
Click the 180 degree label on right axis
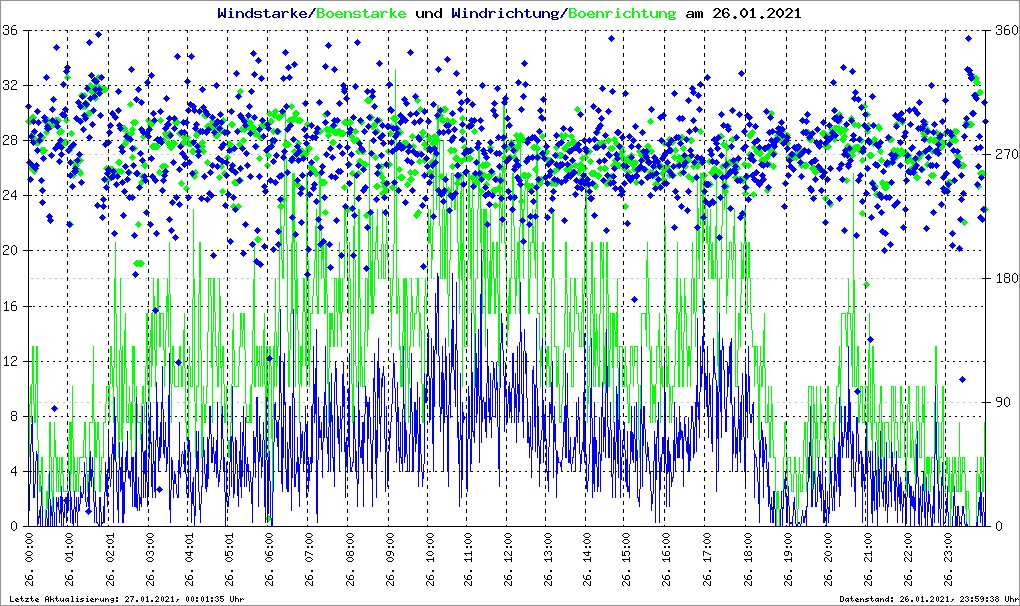click(1003, 278)
